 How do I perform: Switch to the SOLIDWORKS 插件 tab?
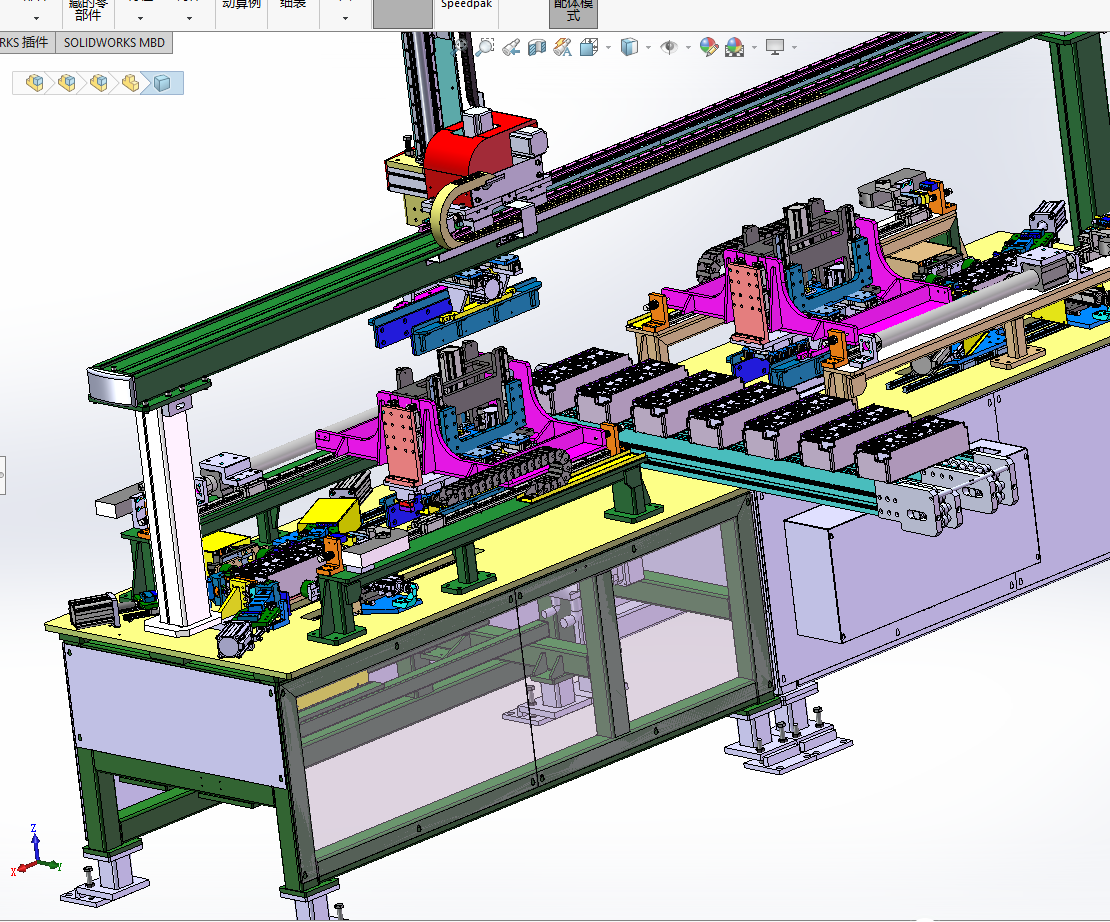[x=25, y=42]
